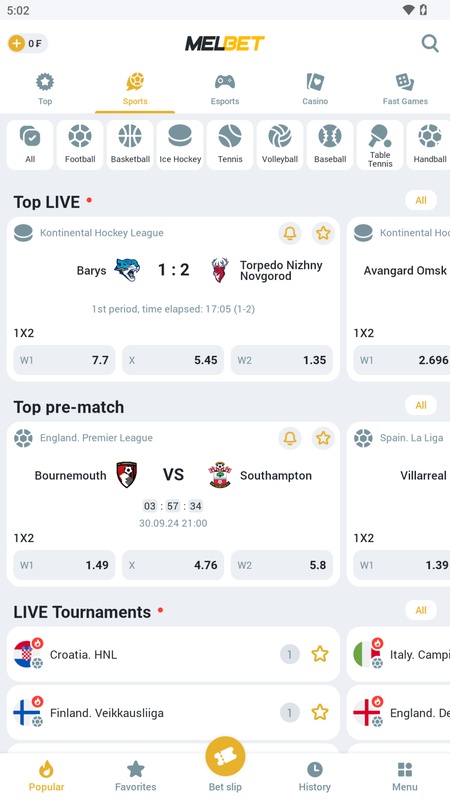Toggle notification bell for Barys match

(x=290, y=233)
